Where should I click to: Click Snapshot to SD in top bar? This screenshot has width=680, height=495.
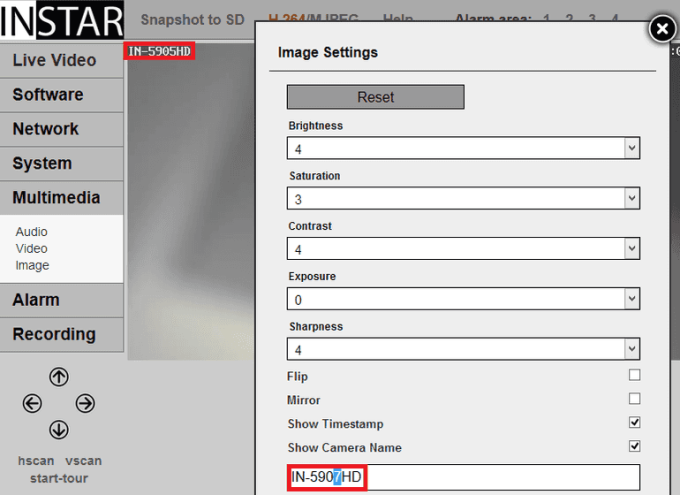point(193,20)
